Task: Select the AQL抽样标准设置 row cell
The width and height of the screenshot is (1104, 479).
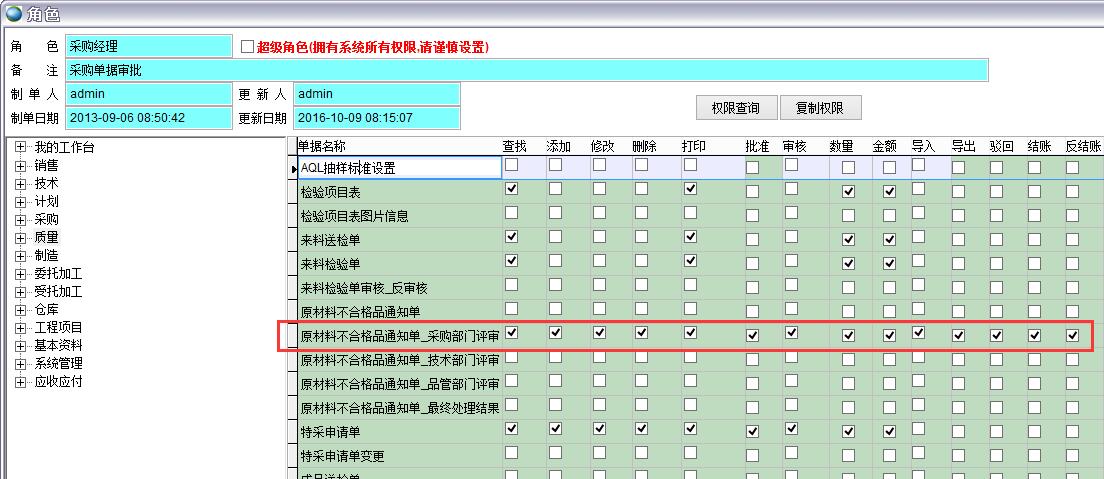Action: pyautogui.click(x=398, y=168)
